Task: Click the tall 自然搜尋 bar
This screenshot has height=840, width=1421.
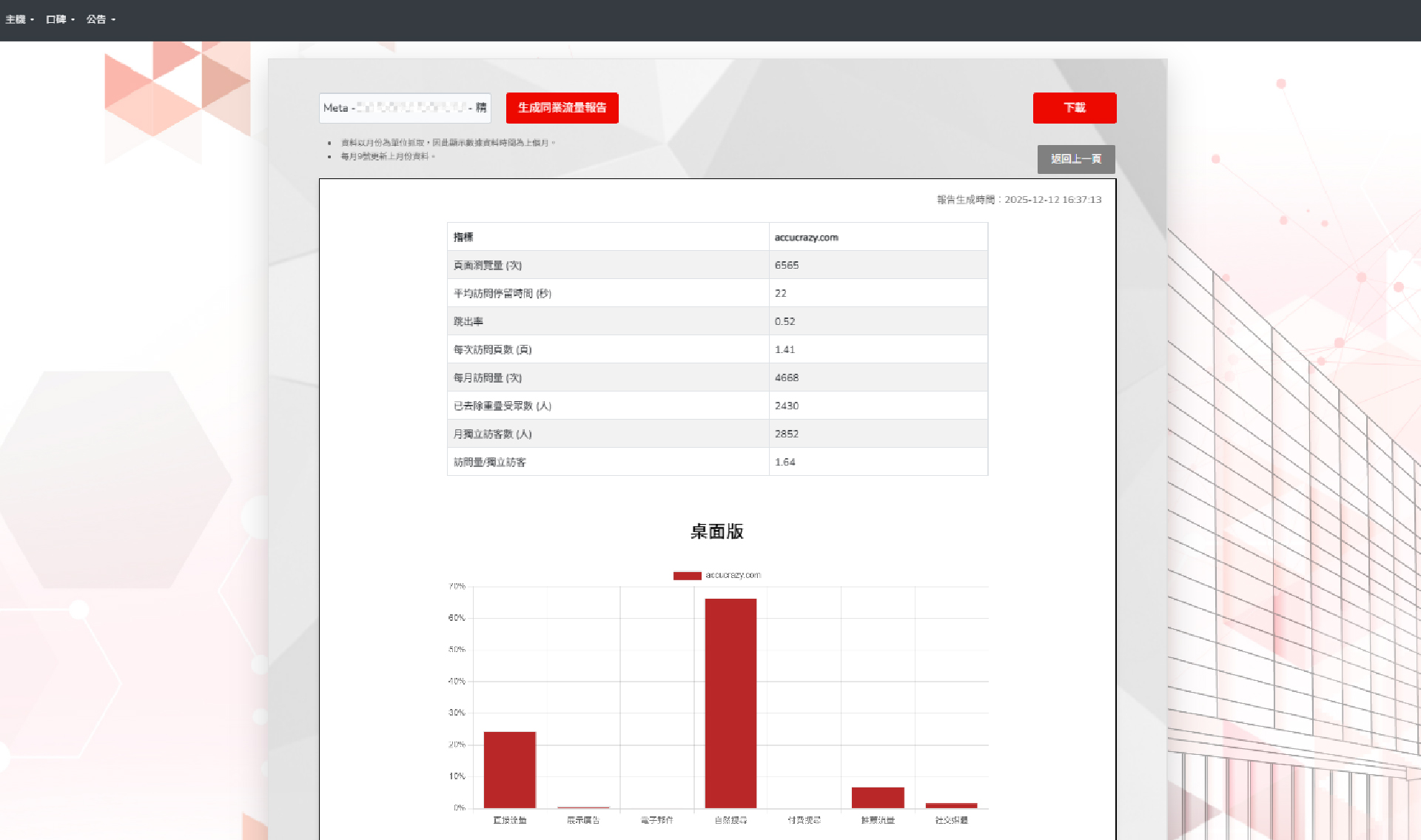Action: [x=730, y=702]
